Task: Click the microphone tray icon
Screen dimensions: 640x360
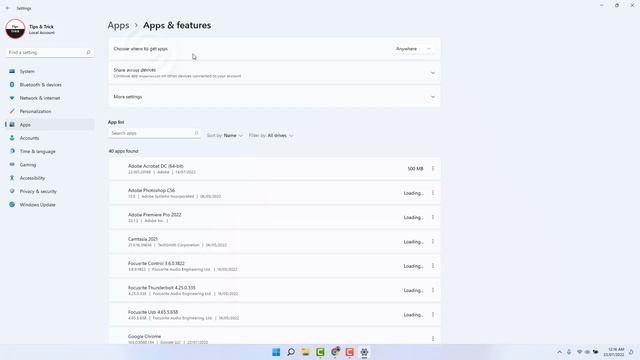Action: (569, 352)
